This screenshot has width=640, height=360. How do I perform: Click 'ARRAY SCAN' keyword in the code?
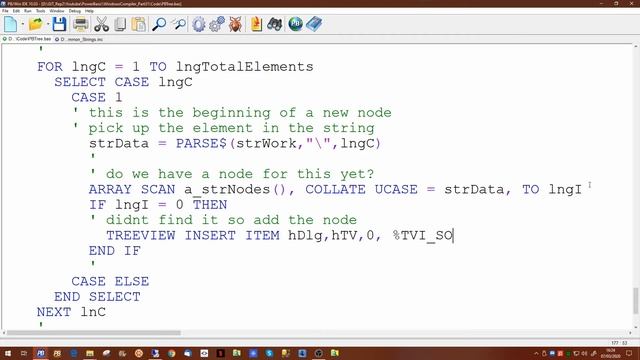click(132, 189)
